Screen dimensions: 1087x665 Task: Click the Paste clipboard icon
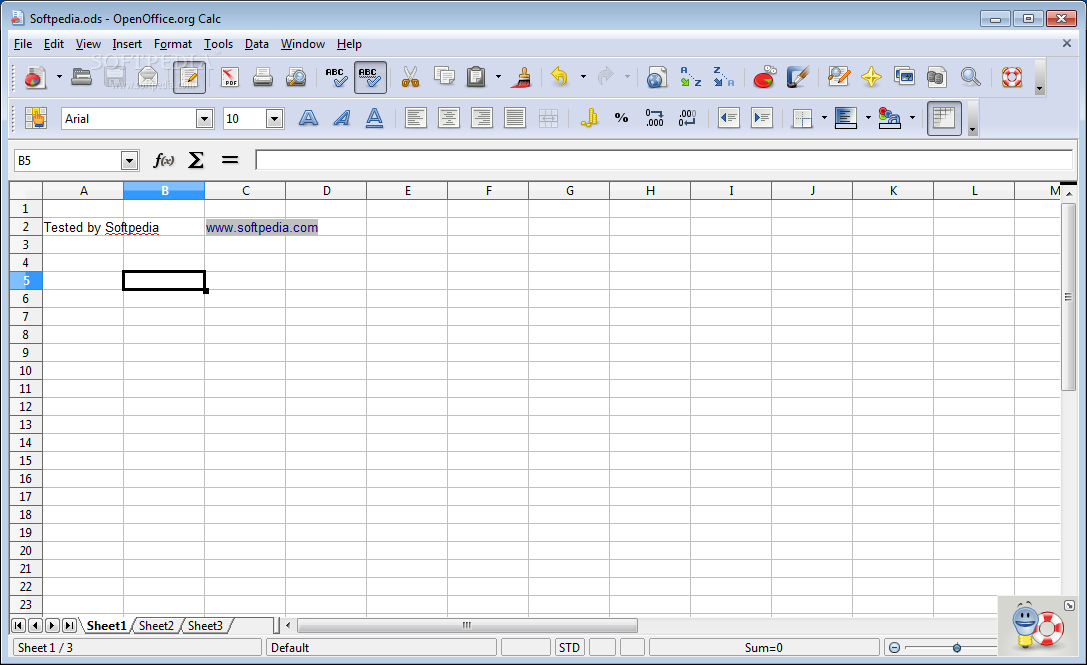(476, 77)
